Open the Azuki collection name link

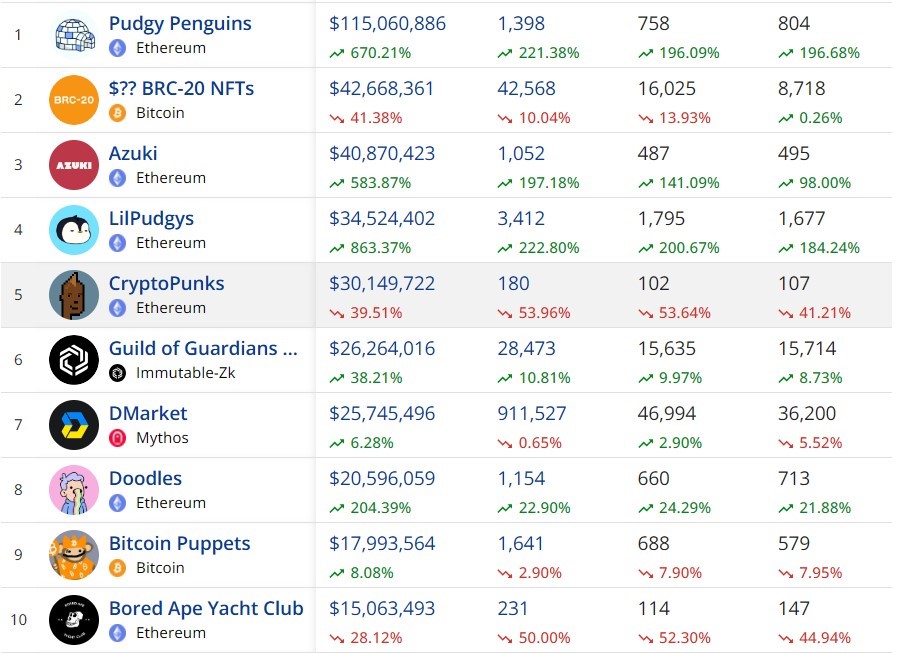click(133, 154)
